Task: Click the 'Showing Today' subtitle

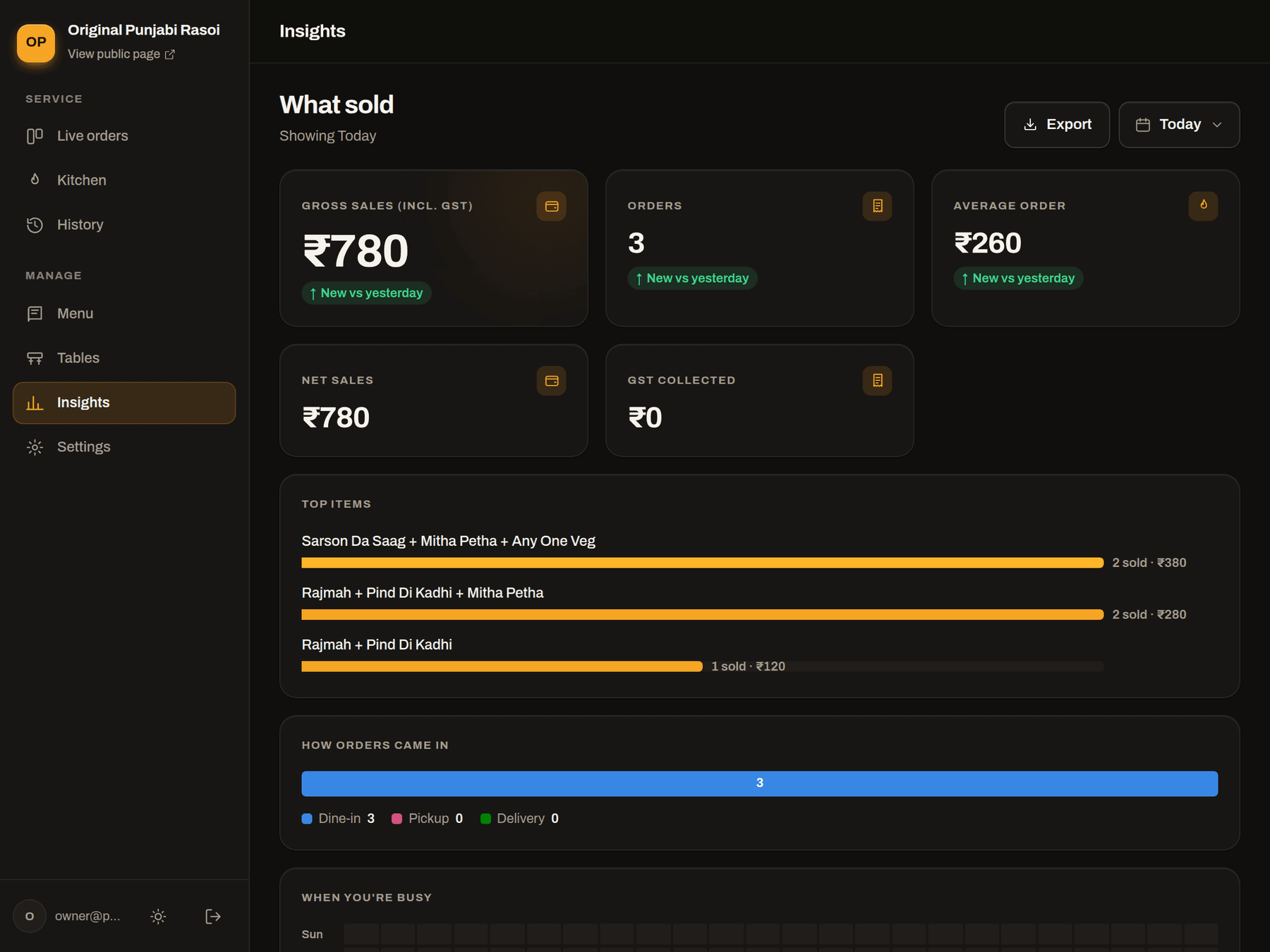Action: pyautogui.click(x=328, y=136)
